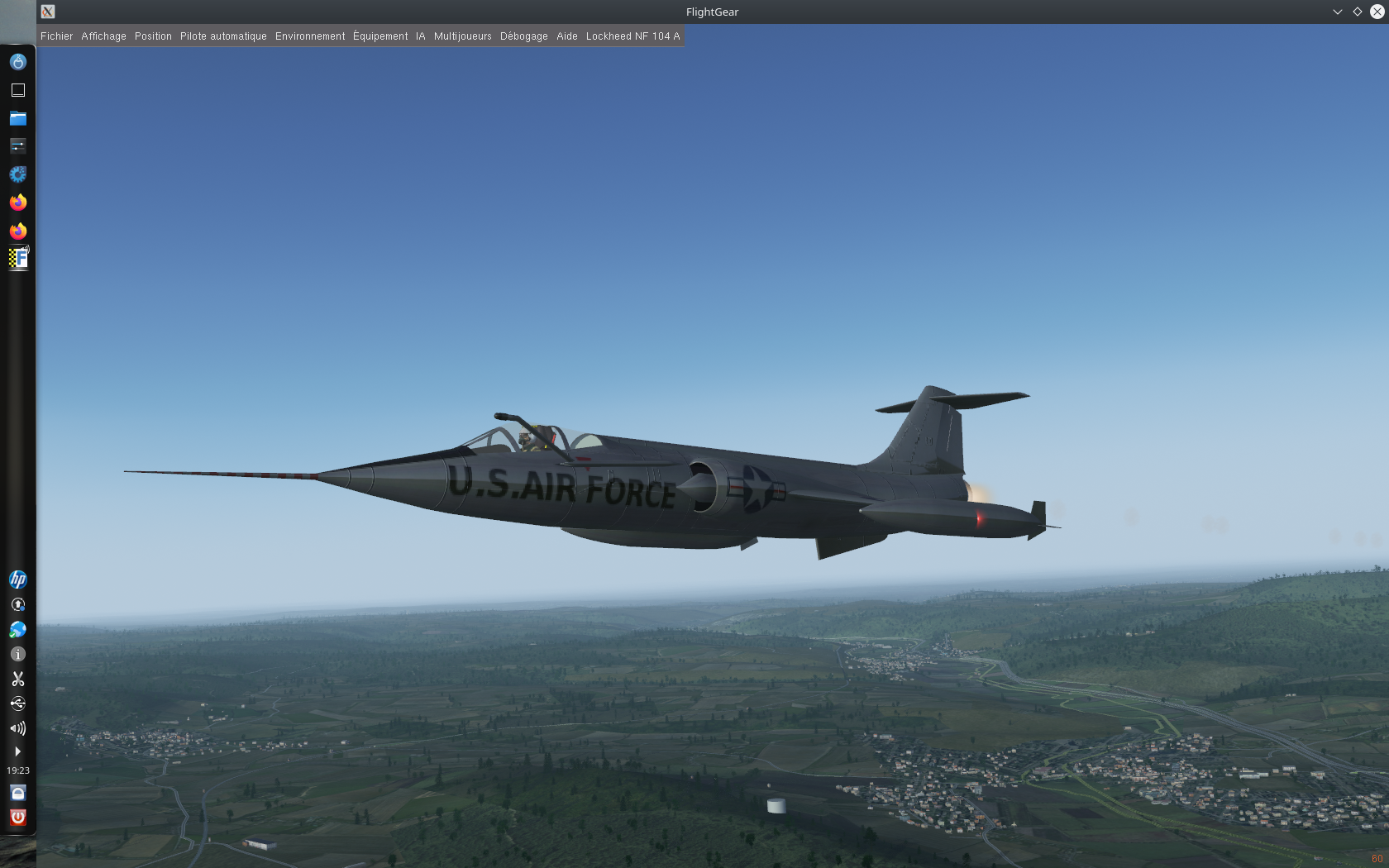1389x868 pixels.
Task: Open the application launcher in the dock
Action: 17,62
